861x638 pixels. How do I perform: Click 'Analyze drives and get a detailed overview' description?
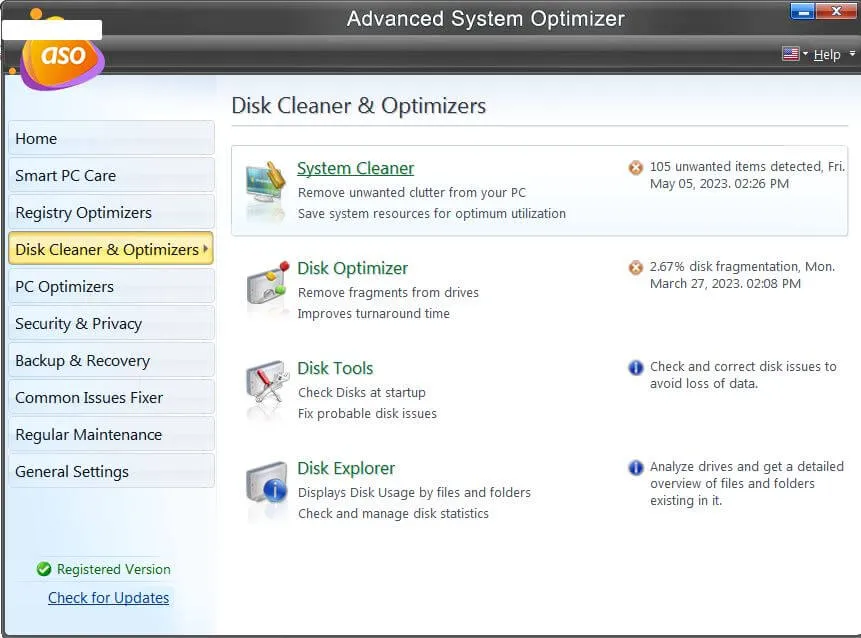tap(746, 483)
